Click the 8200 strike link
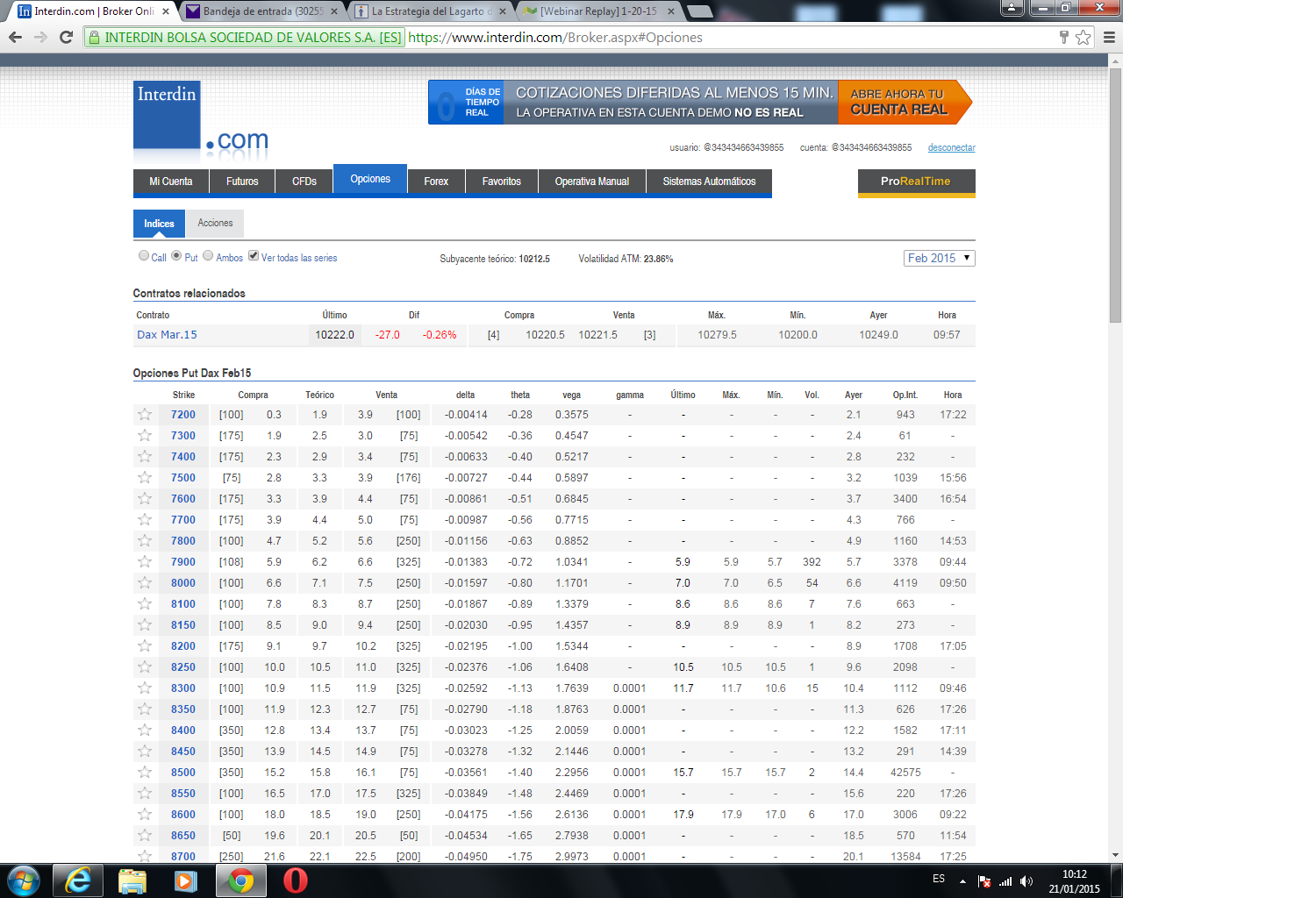The height and width of the screenshot is (898, 1316). click(x=183, y=646)
